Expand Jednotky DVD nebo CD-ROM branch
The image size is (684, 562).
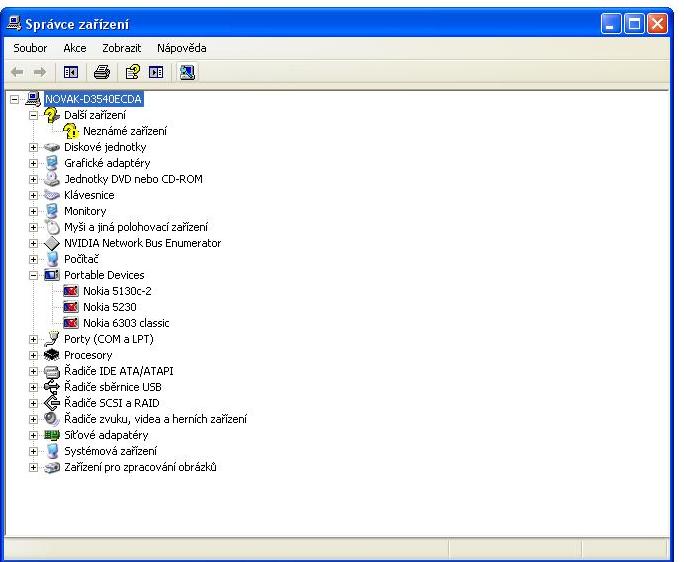[33, 179]
